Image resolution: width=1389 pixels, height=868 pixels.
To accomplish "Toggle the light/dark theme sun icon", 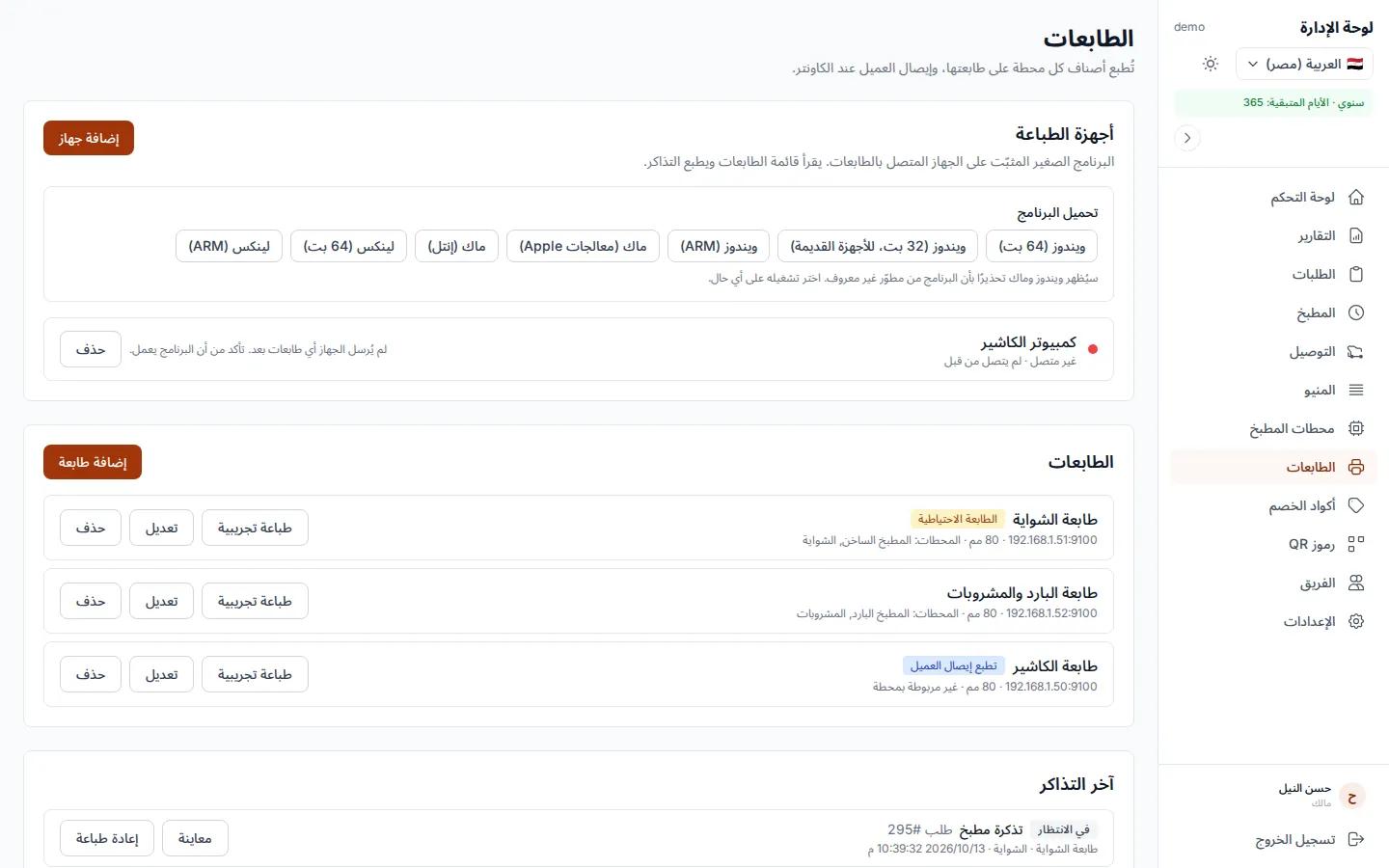I will pyautogui.click(x=1211, y=64).
